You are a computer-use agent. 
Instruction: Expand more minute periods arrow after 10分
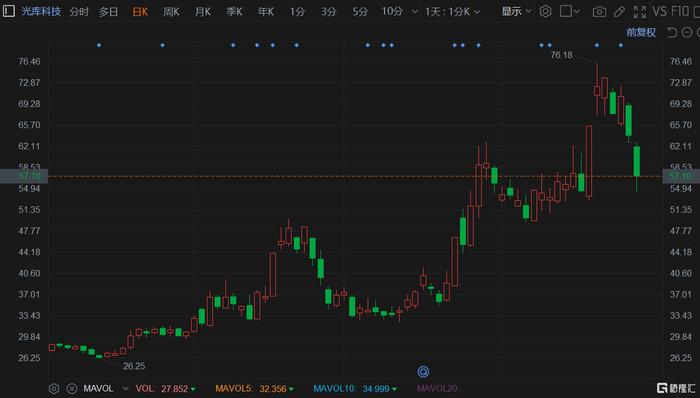(415, 12)
